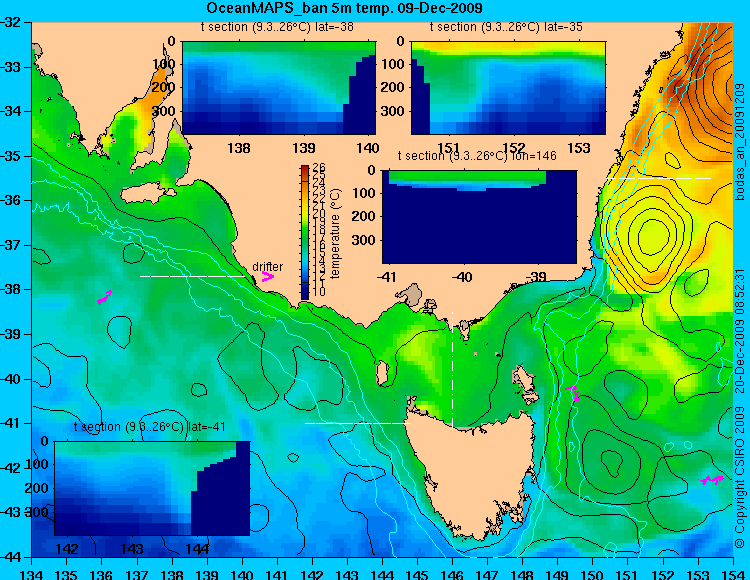The image size is (750, 580).
Task: Click the white dash-dot vertical line at lon 146
Action: point(452,369)
